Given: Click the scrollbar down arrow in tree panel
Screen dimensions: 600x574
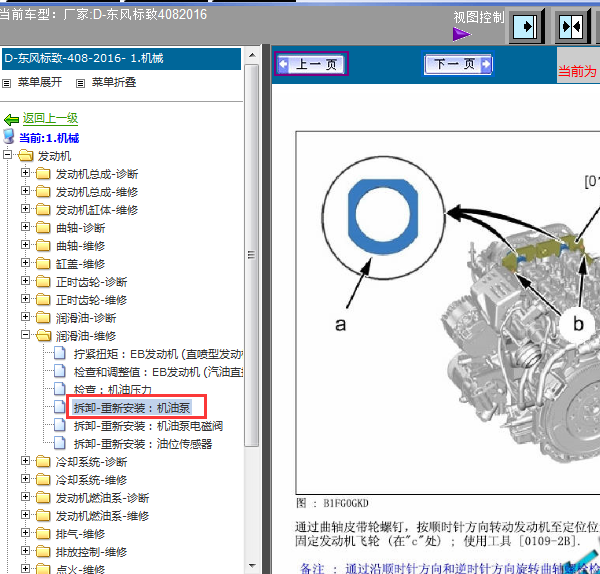Looking at the screenshot, I should (252, 565).
